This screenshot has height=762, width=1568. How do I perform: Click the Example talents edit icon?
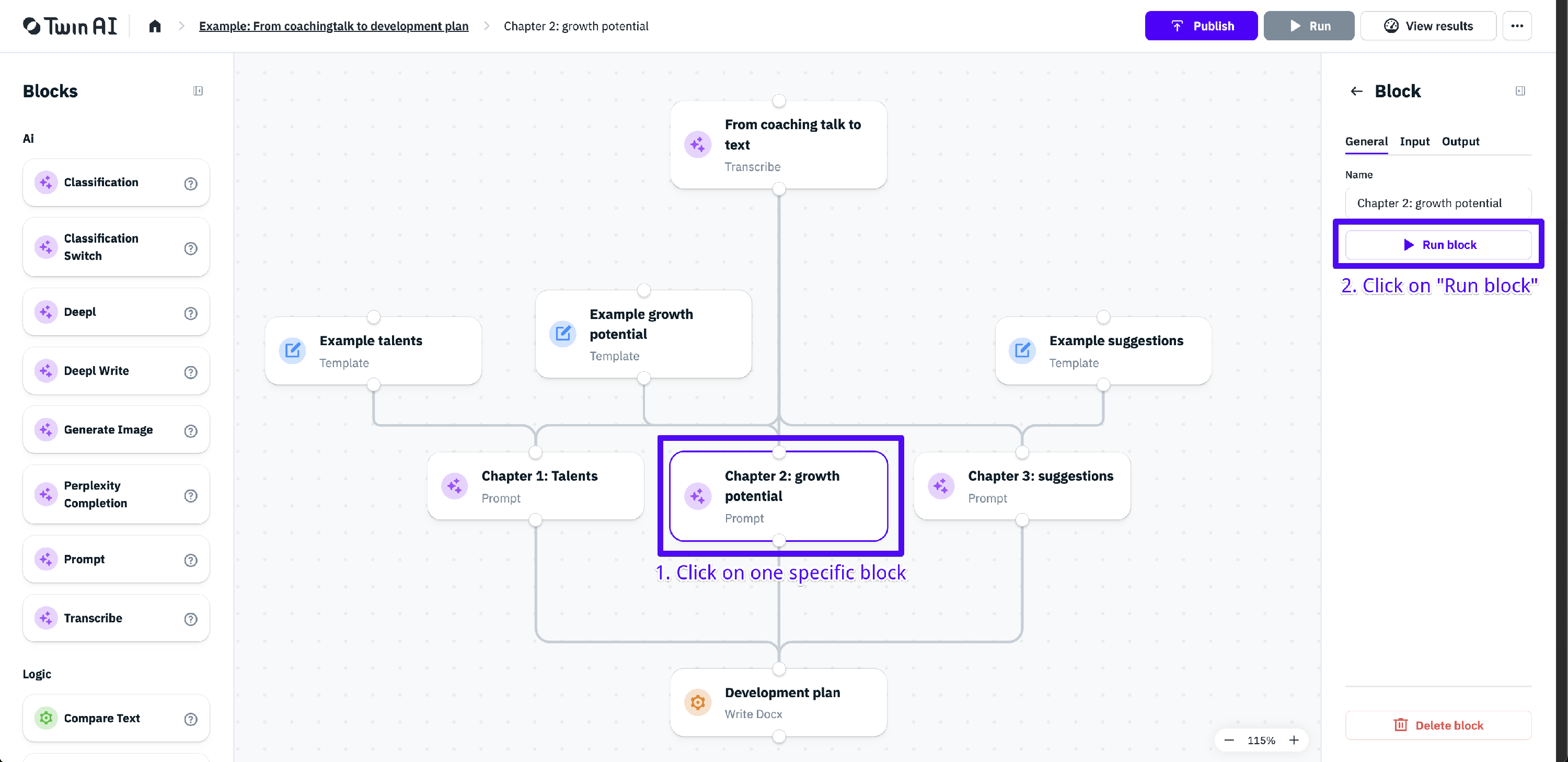pyautogui.click(x=292, y=350)
